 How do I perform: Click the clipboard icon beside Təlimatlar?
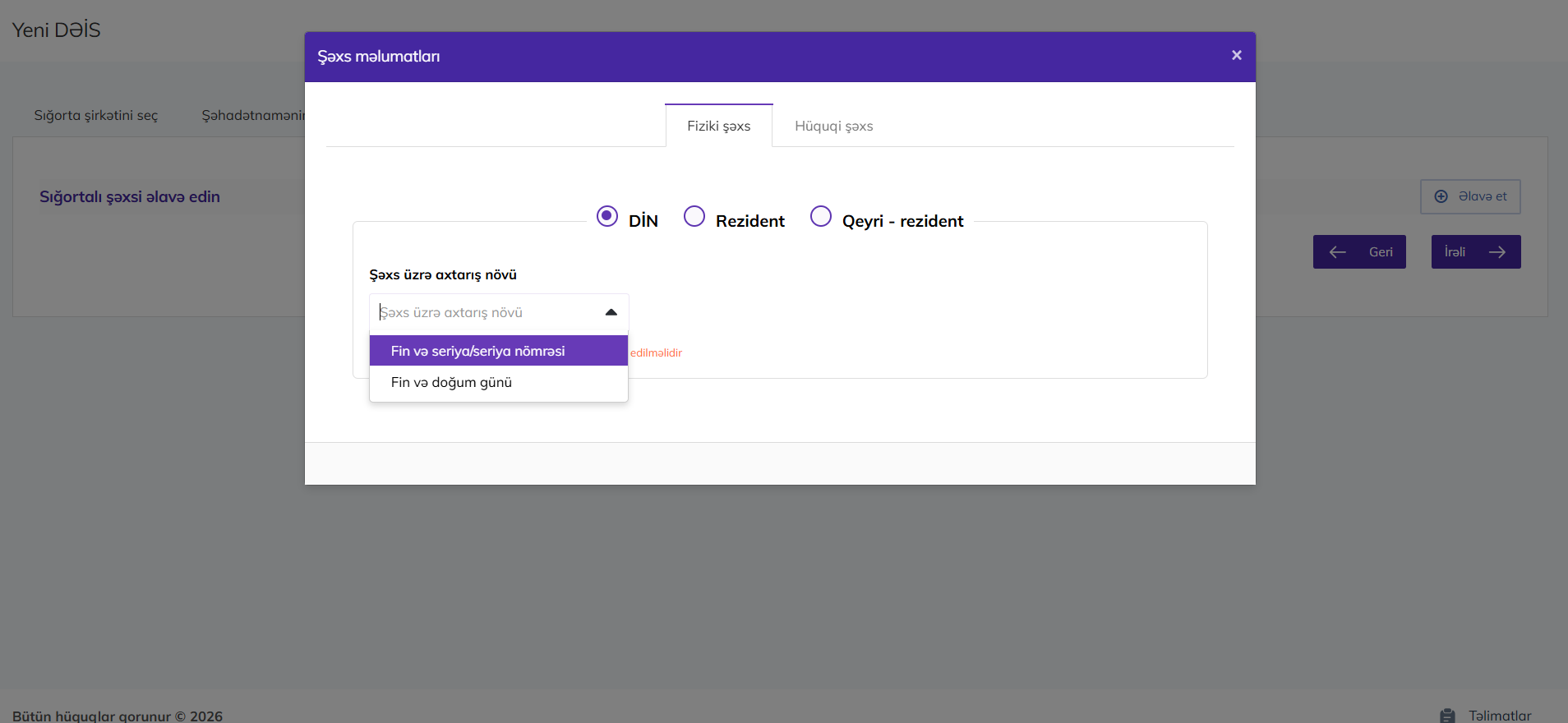1447,716
